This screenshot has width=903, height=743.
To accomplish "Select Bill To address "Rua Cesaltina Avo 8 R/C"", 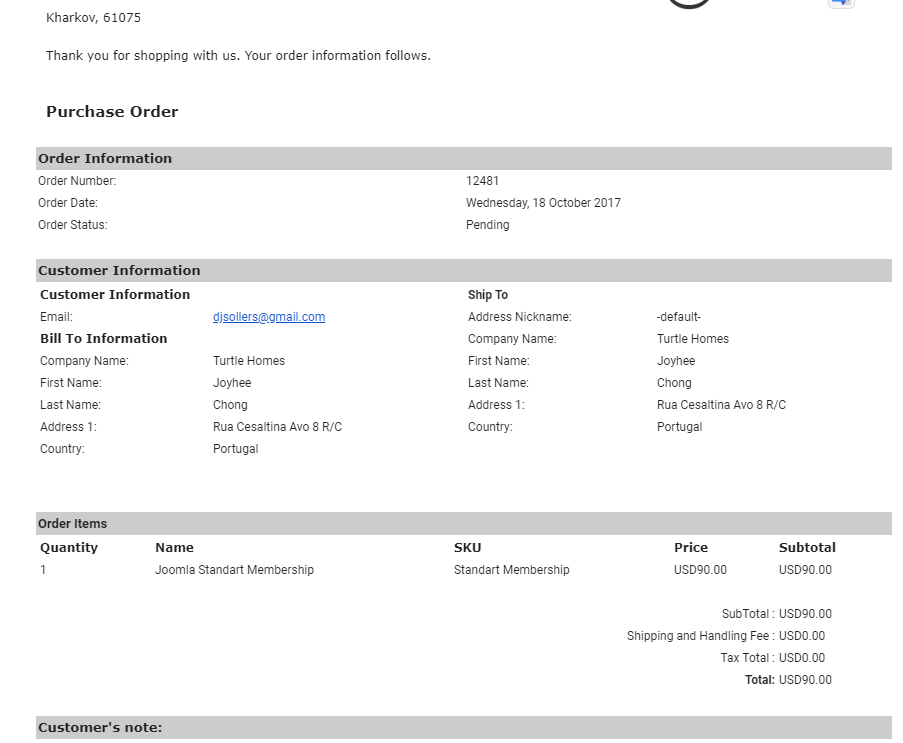I will (278, 427).
